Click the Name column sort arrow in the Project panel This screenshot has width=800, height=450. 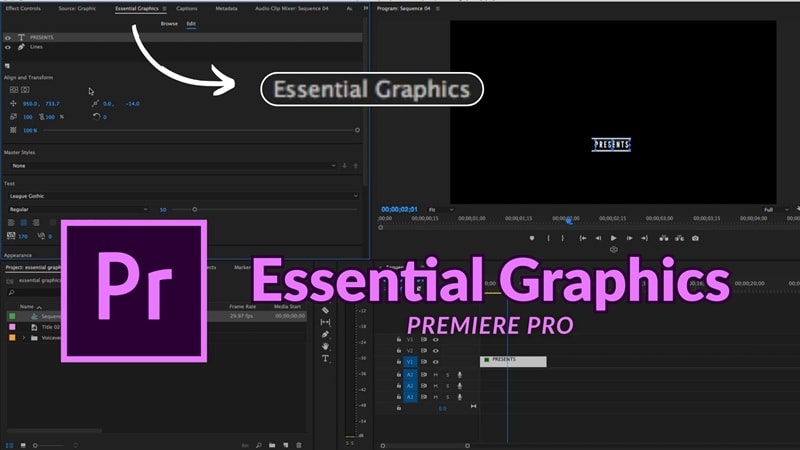pos(39,307)
